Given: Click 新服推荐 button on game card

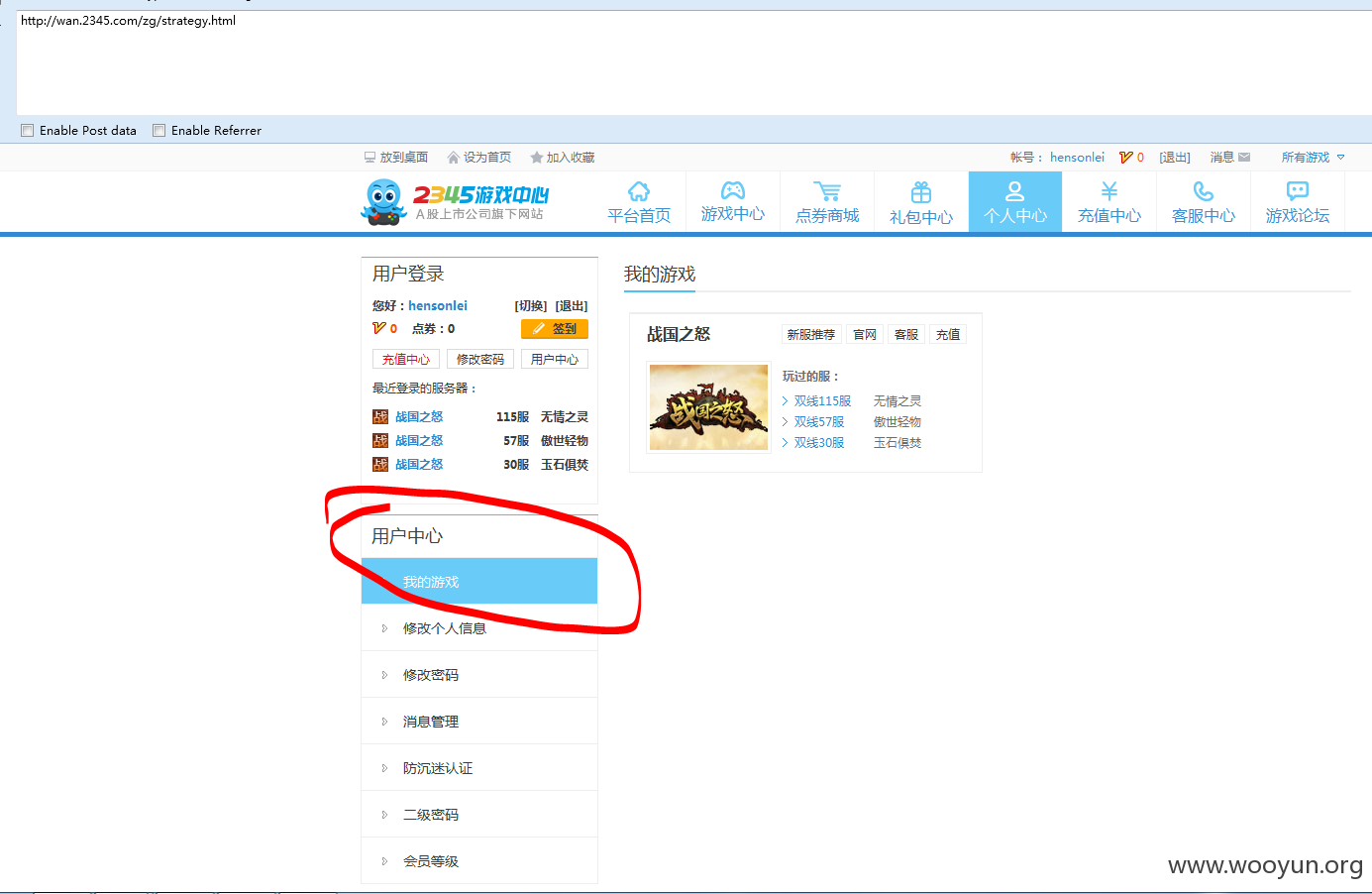Looking at the screenshot, I should coord(811,335).
